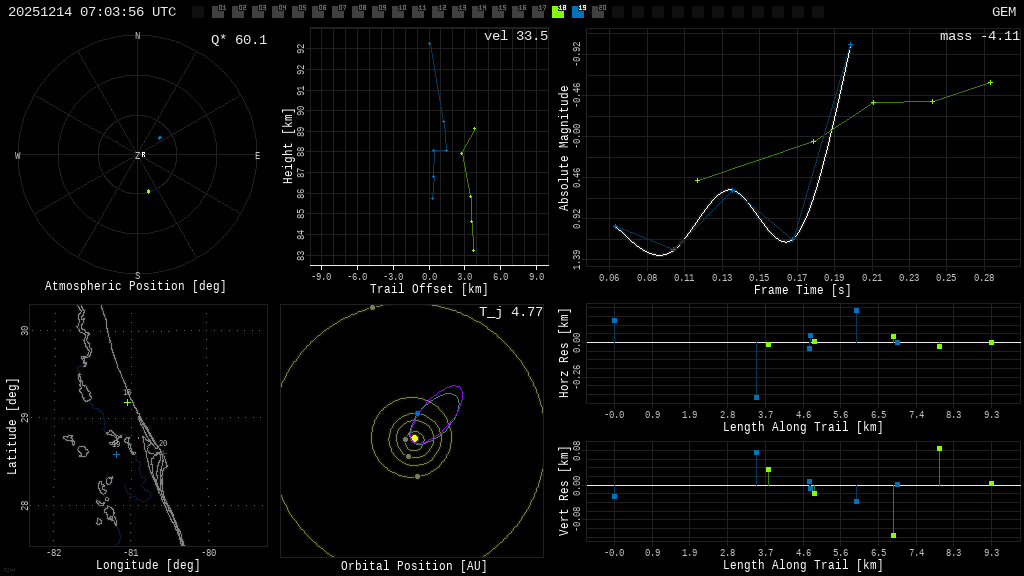Select the blue station 19 indicator
This screenshot has height=576, width=1024.
click(579, 12)
